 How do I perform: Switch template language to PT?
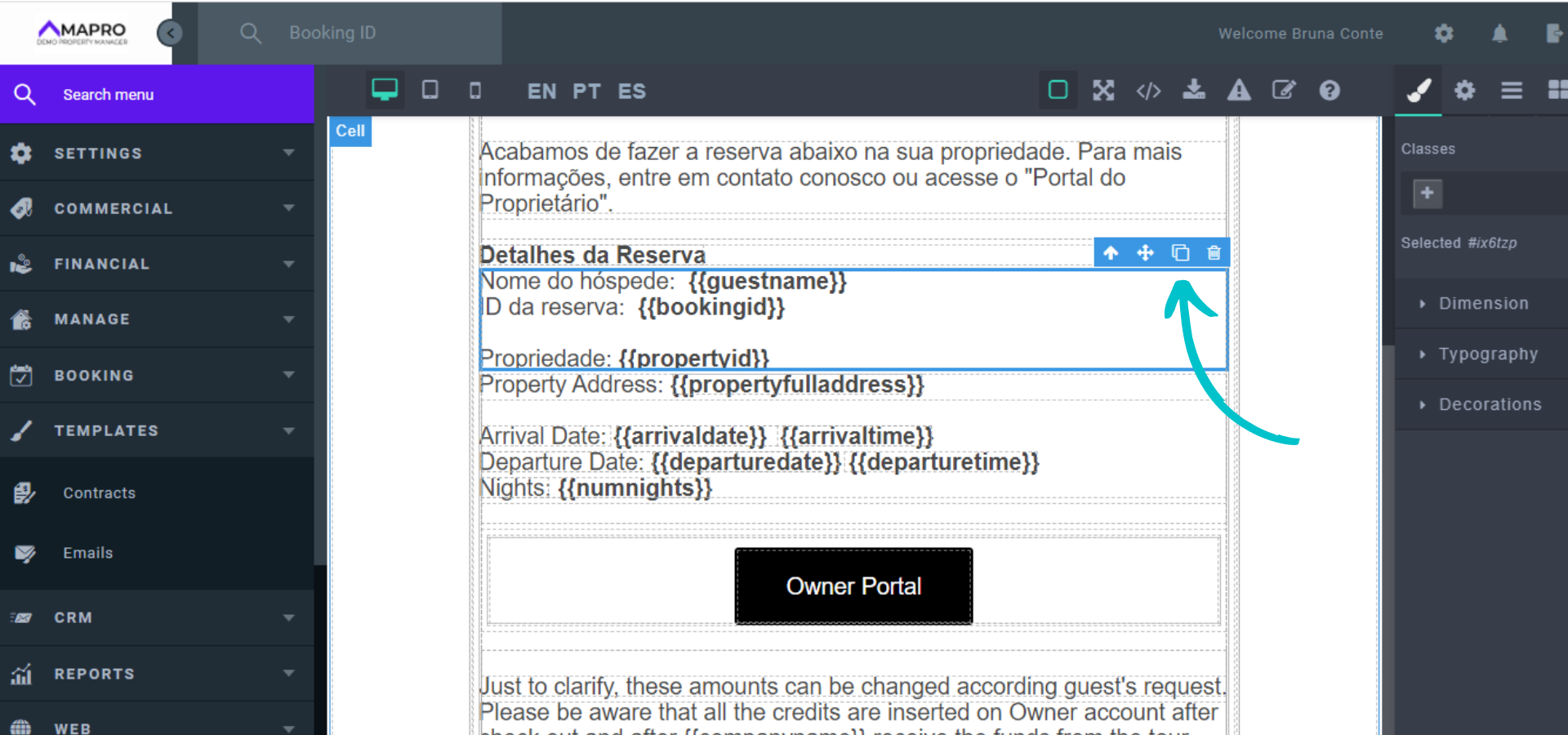(x=586, y=91)
